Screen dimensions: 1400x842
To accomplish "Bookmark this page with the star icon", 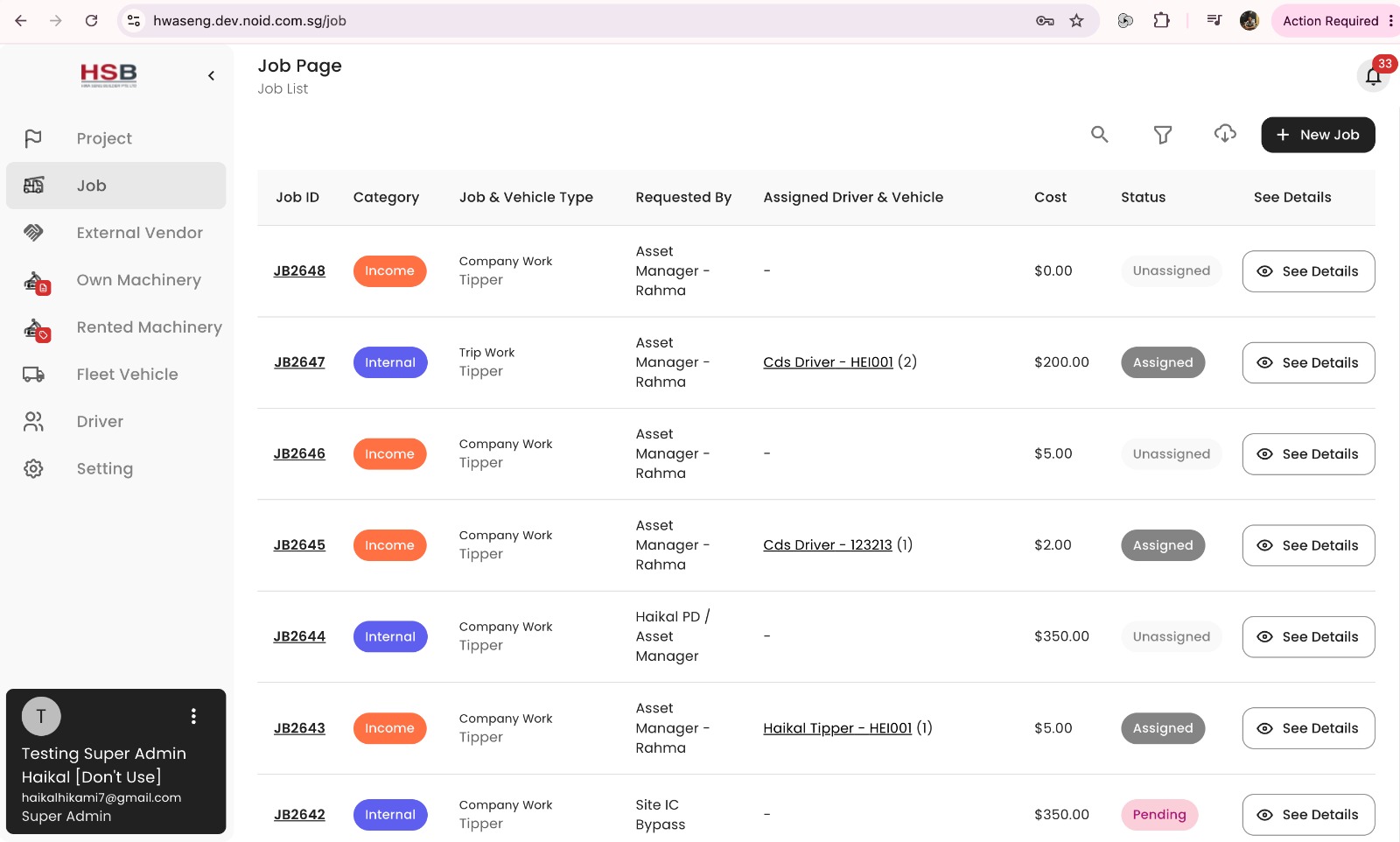I will (1076, 21).
